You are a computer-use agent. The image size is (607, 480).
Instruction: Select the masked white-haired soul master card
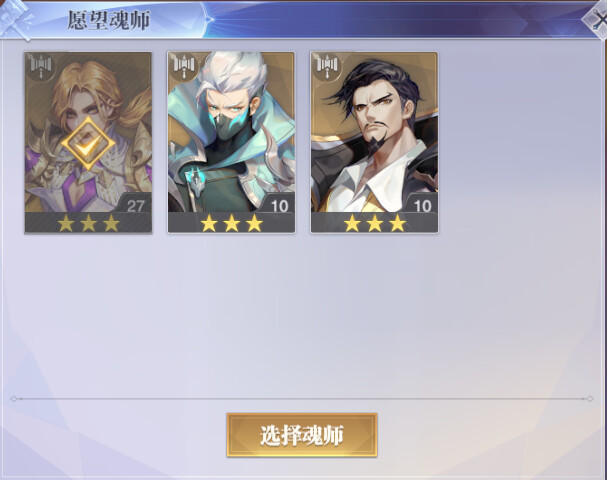231,143
